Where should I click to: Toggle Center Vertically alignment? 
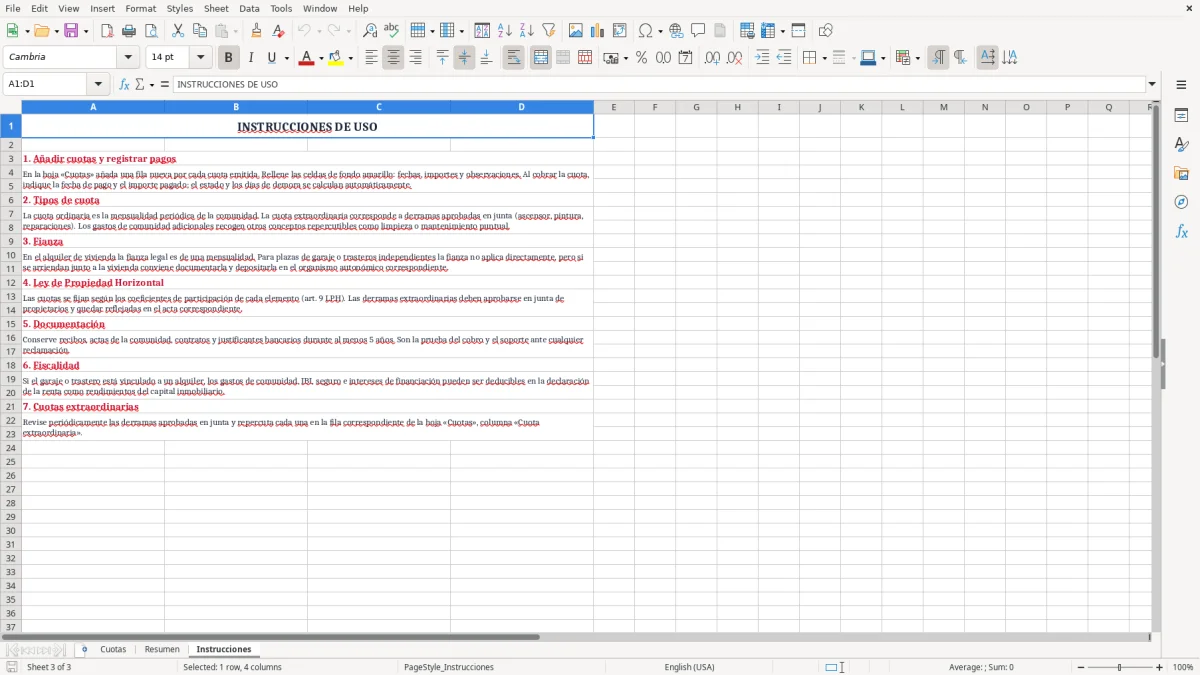click(464, 58)
